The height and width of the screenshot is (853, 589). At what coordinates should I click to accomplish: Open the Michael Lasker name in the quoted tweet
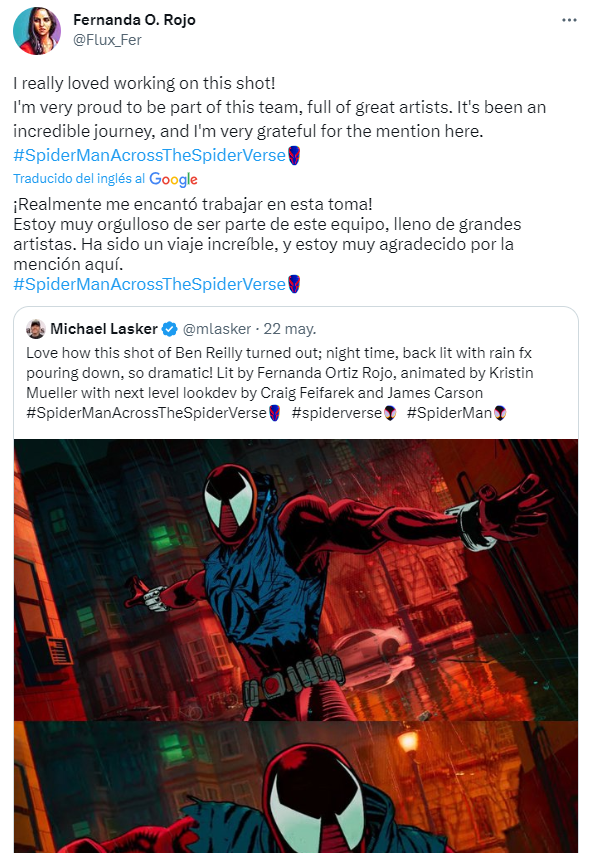104,329
